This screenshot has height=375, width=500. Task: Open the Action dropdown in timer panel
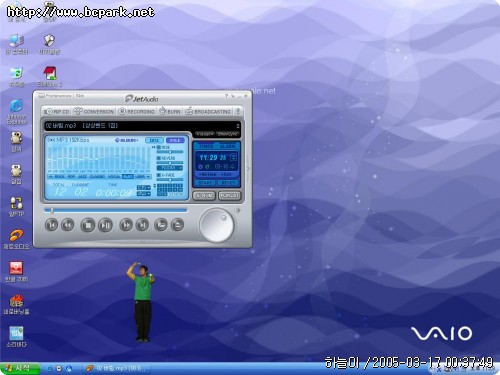pyautogui.click(x=207, y=175)
